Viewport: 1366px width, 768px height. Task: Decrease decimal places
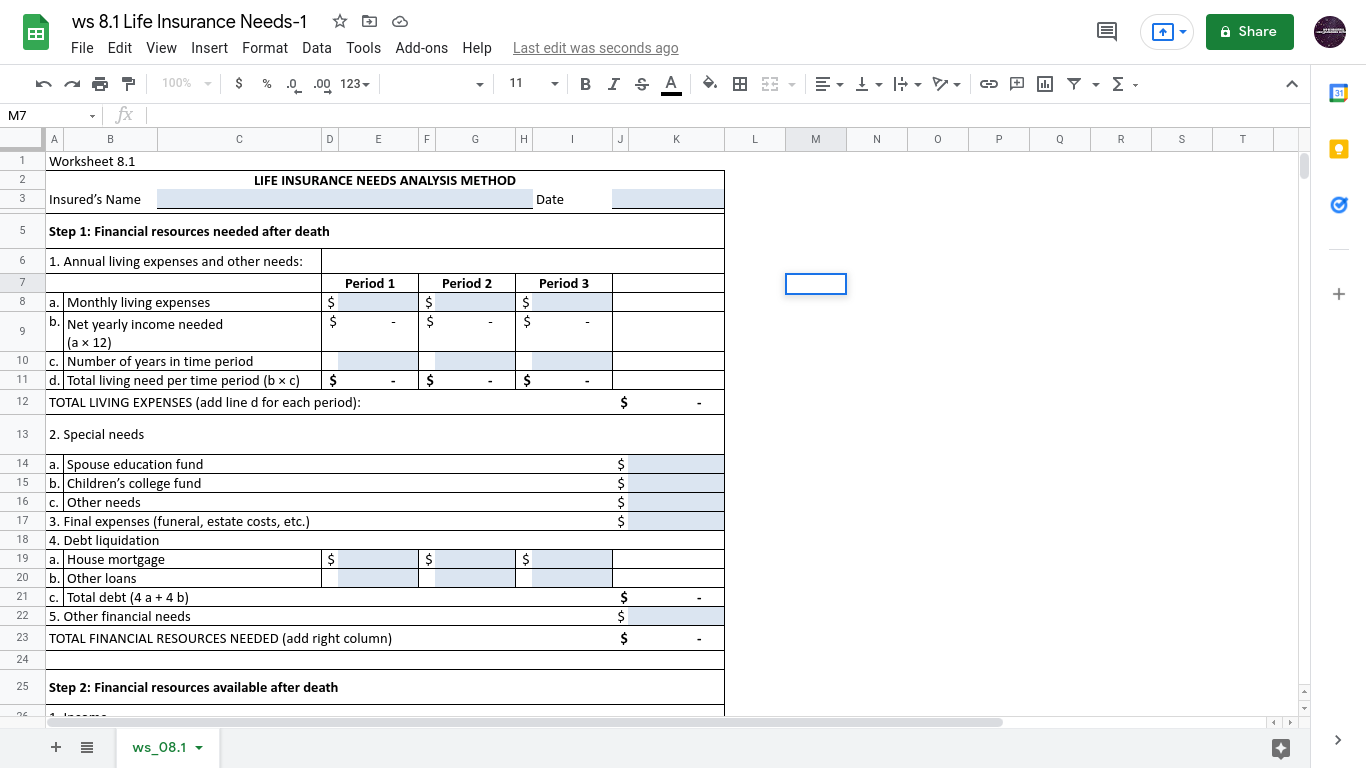(291, 84)
